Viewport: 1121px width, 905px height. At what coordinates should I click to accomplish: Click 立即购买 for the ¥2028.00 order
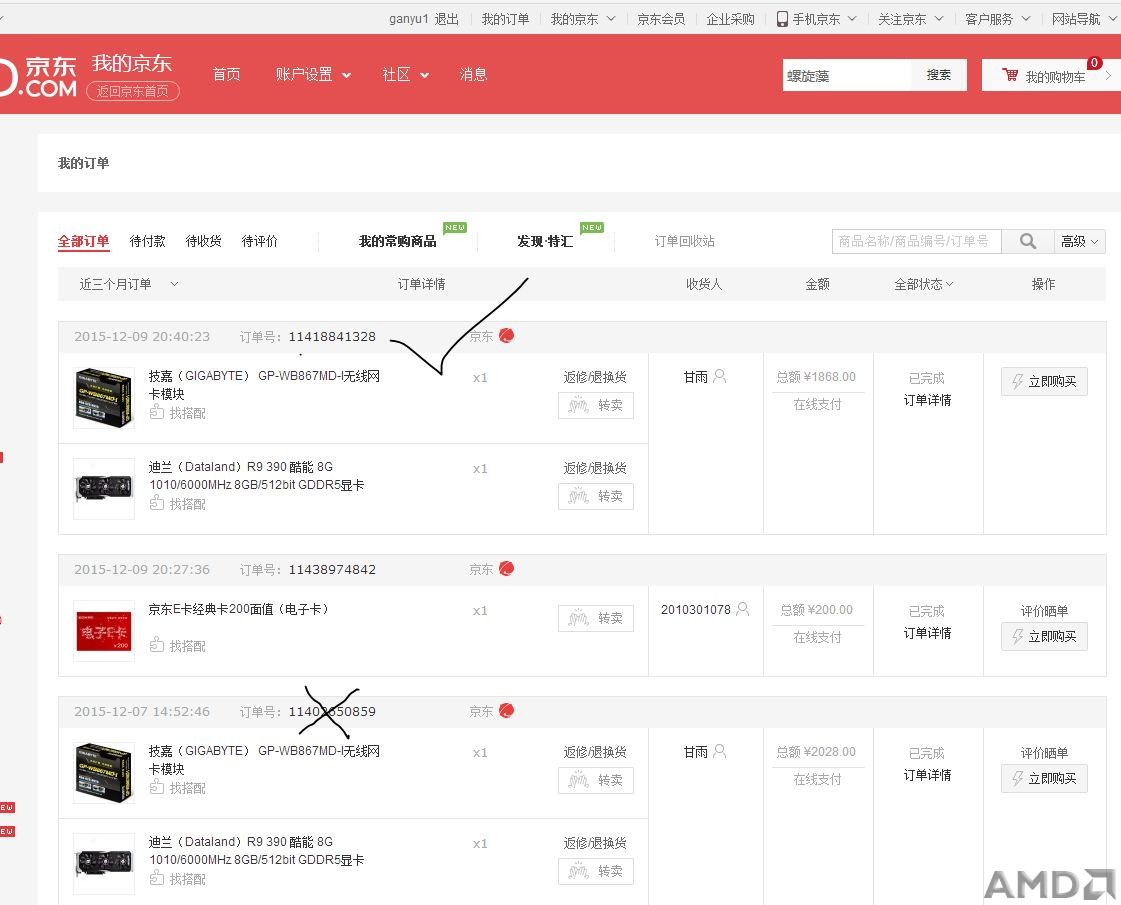click(x=1044, y=778)
